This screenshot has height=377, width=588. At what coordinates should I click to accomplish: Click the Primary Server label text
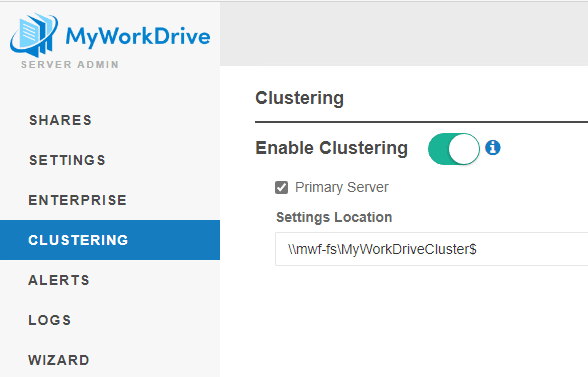[342, 187]
